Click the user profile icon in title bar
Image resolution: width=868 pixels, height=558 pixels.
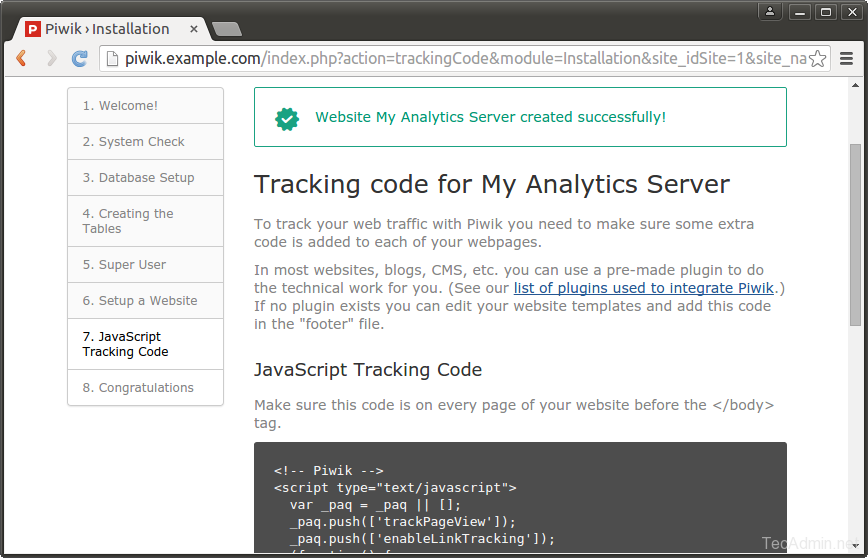(769, 12)
